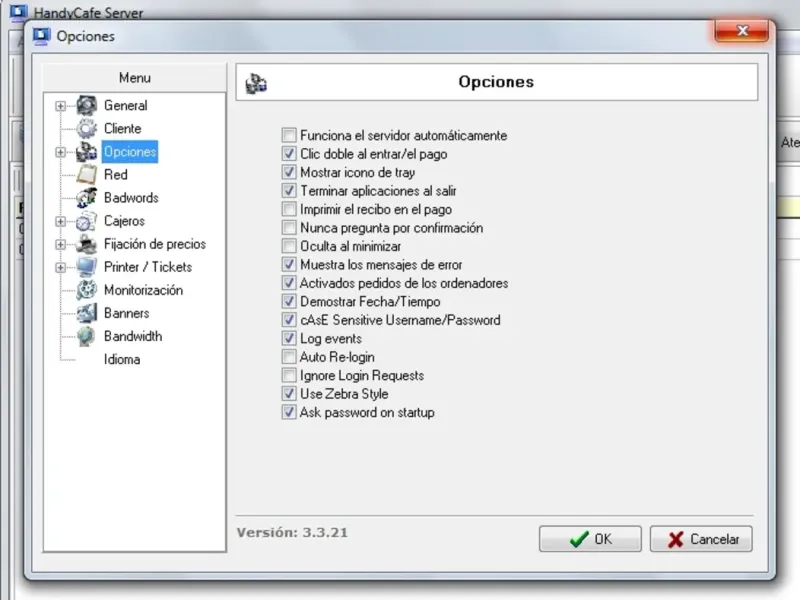Click the Opciones dialog title bar icon
Image resolution: width=800 pixels, height=600 pixels.
pos(41,36)
